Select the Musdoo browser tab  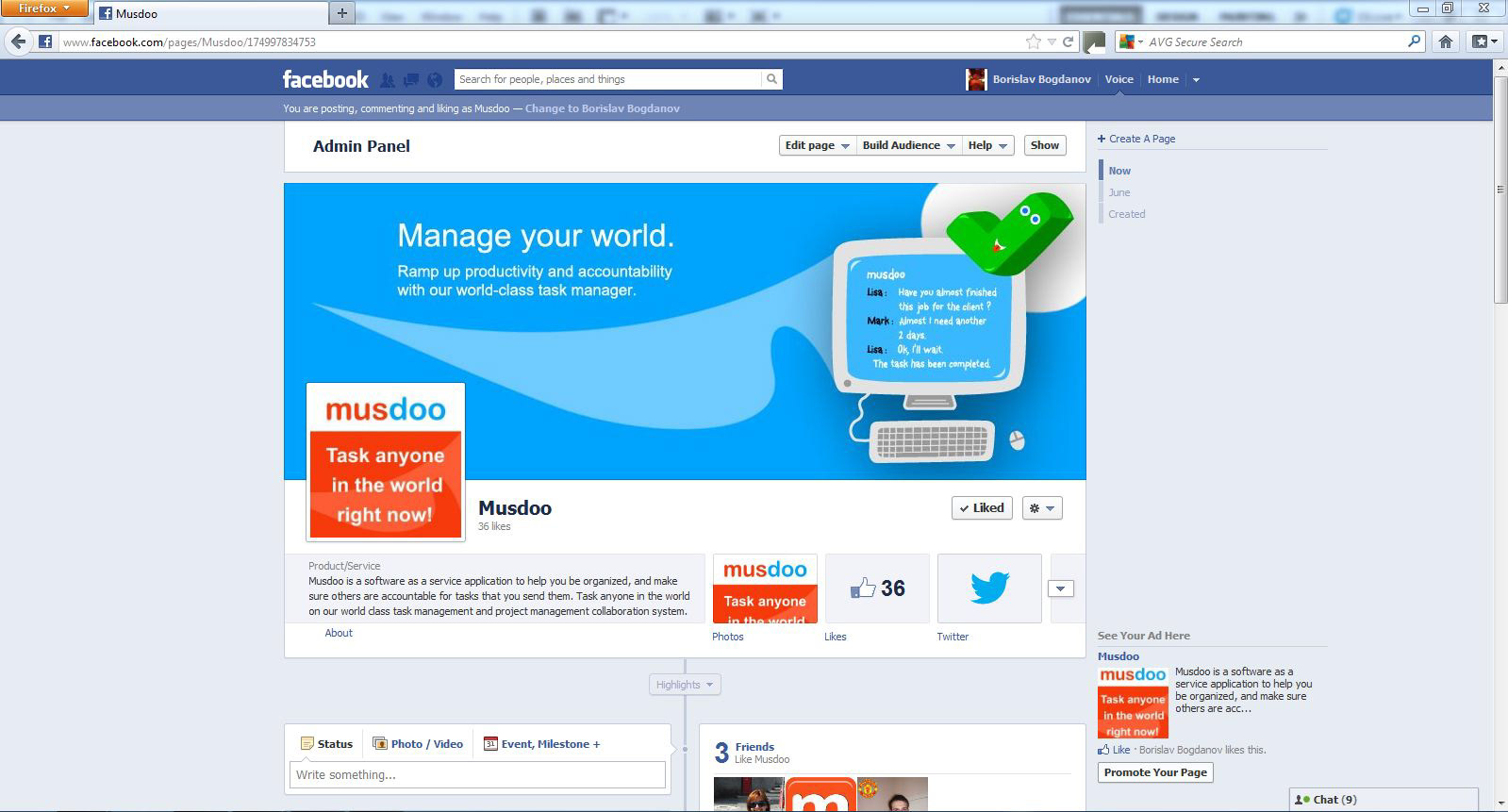(x=210, y=13)
